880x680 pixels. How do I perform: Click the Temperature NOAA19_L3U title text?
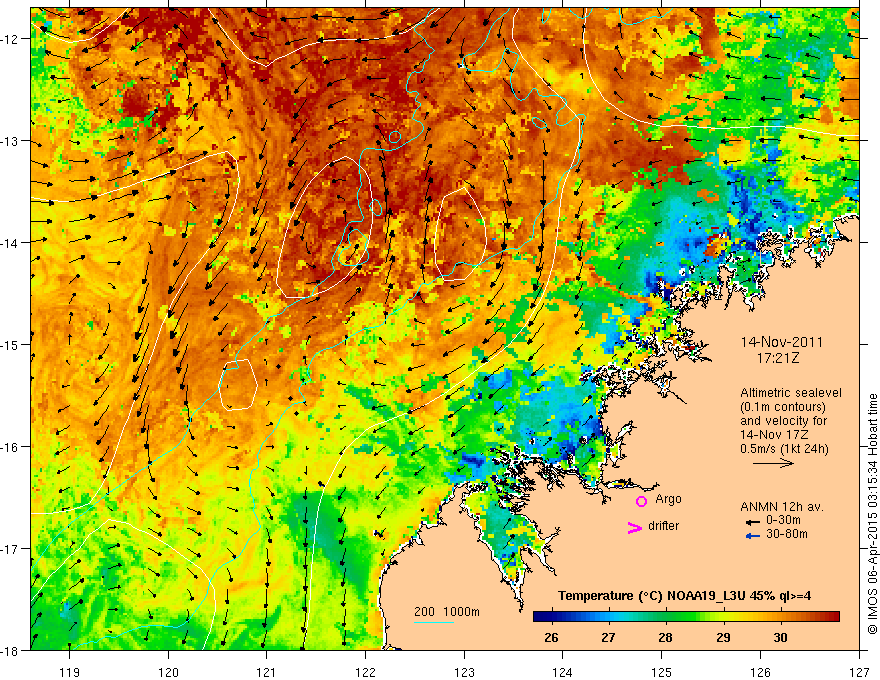point(684,596)
